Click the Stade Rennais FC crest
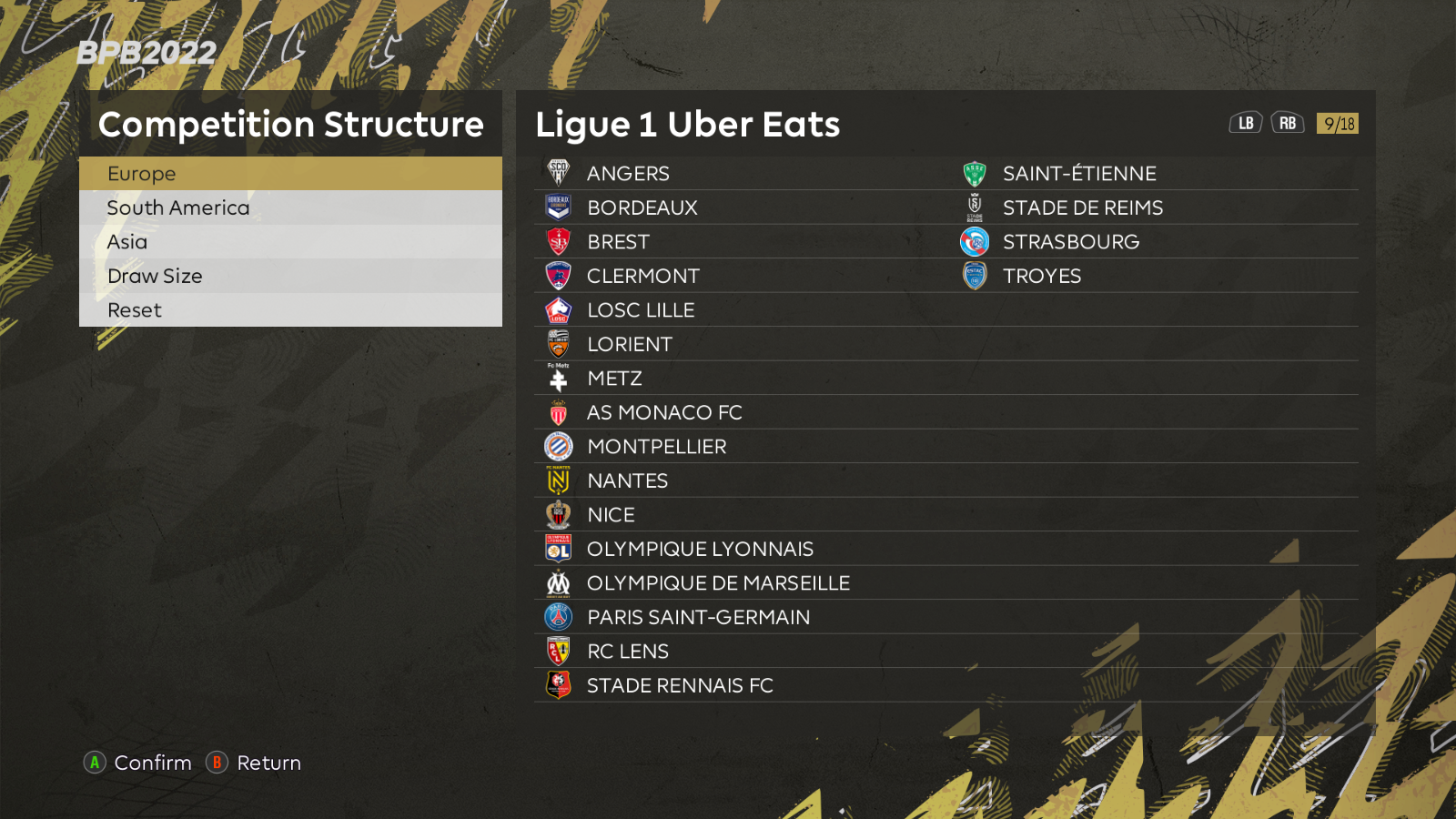1456x819 pixels. 558,685
